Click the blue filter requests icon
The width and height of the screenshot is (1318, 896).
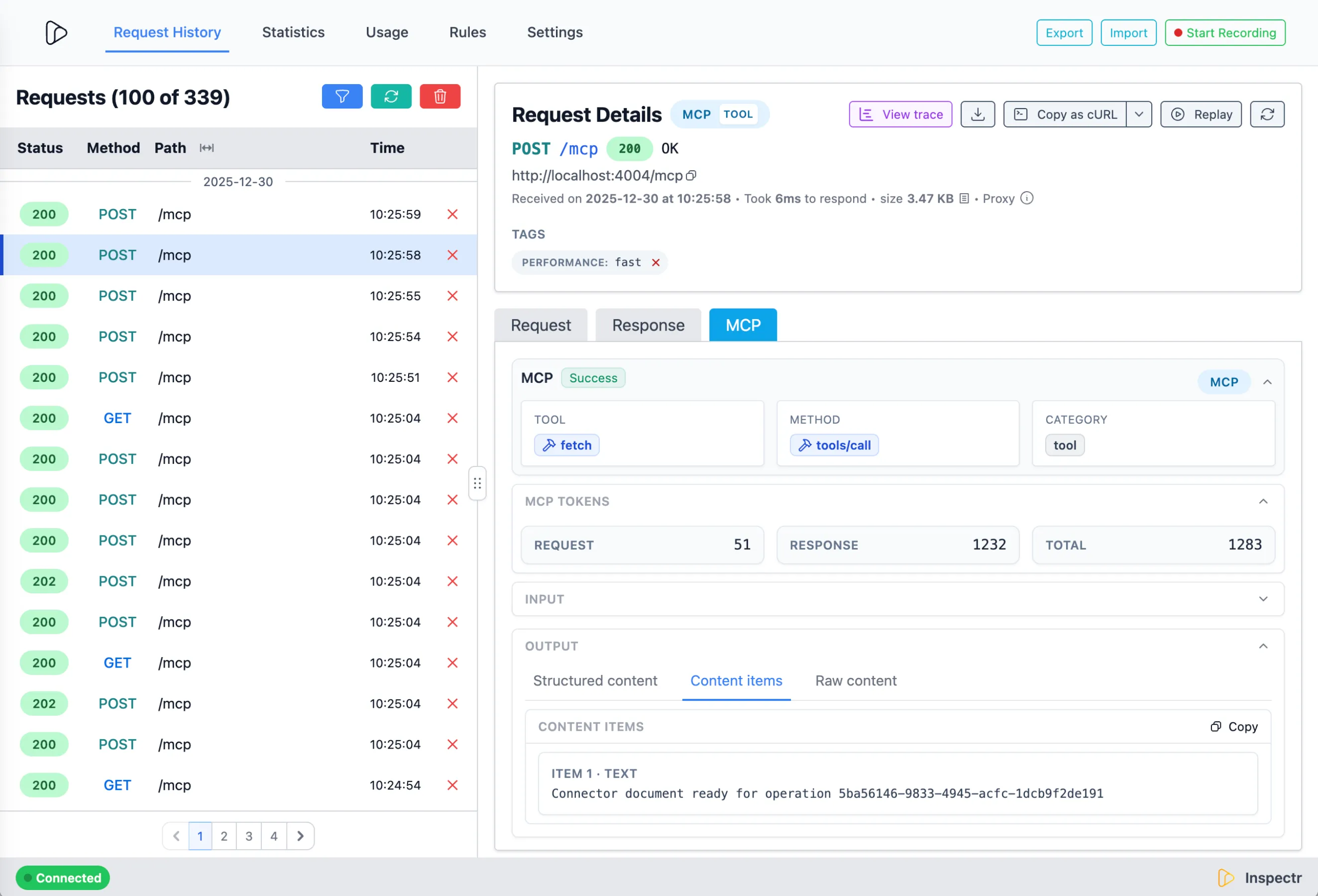point(342,97)
